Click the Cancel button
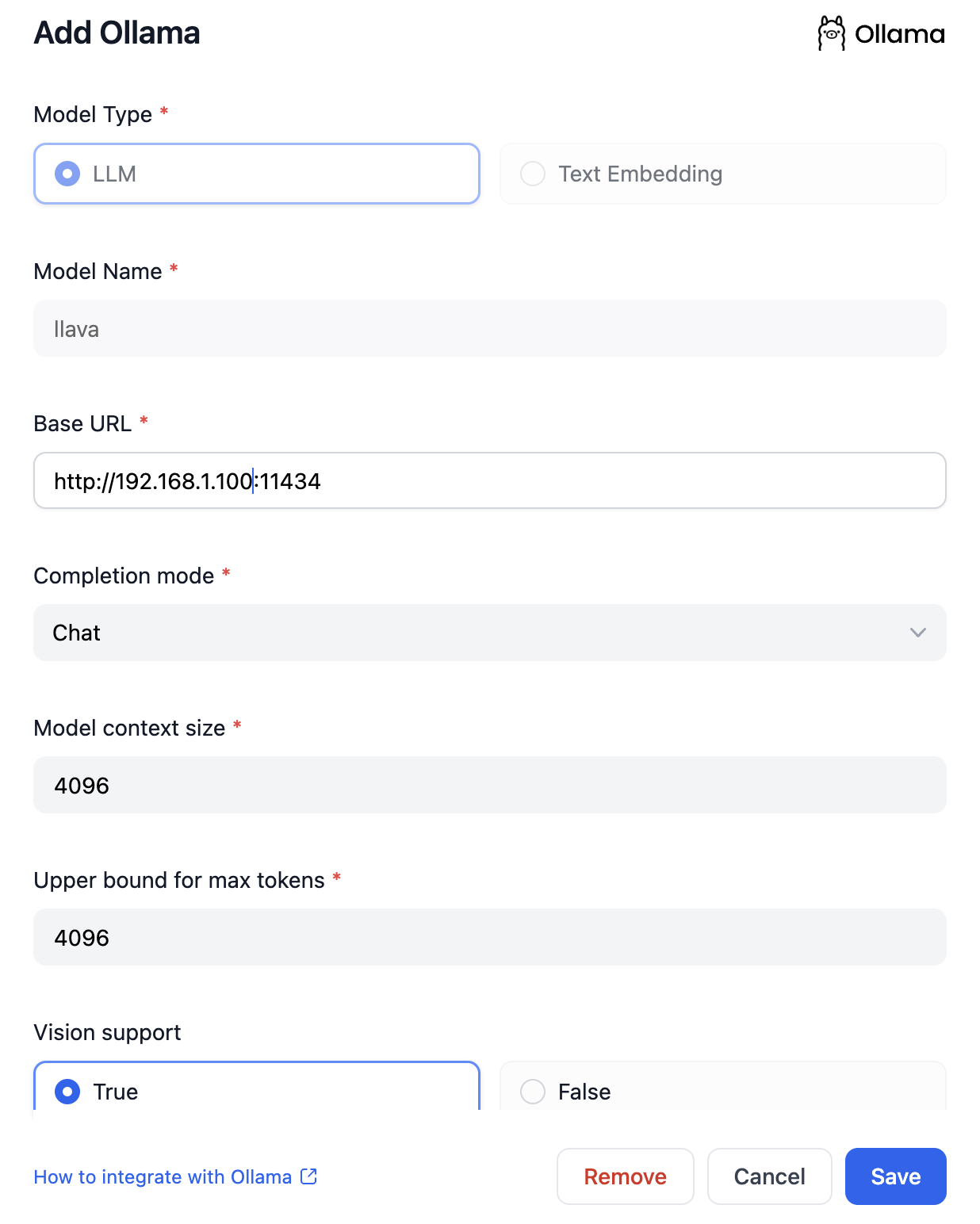This screenshot has width=980, height=1224. click(770, 1176)
